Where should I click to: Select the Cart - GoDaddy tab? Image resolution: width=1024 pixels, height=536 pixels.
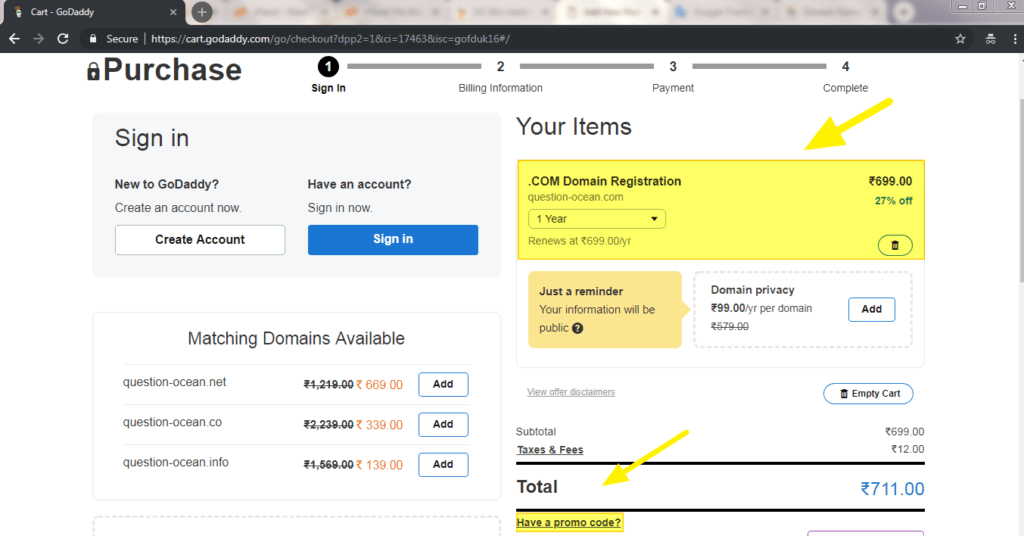tap(93, 12)
